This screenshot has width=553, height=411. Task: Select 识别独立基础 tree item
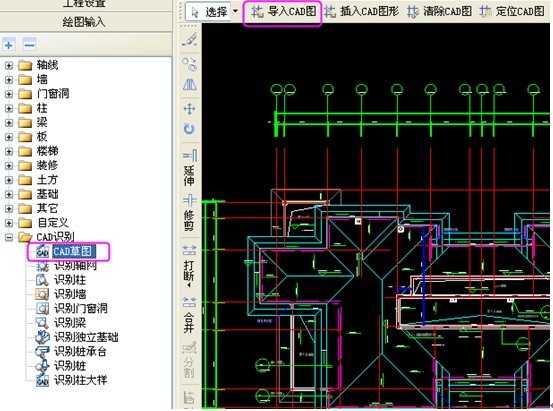click(x=86, y=337)
